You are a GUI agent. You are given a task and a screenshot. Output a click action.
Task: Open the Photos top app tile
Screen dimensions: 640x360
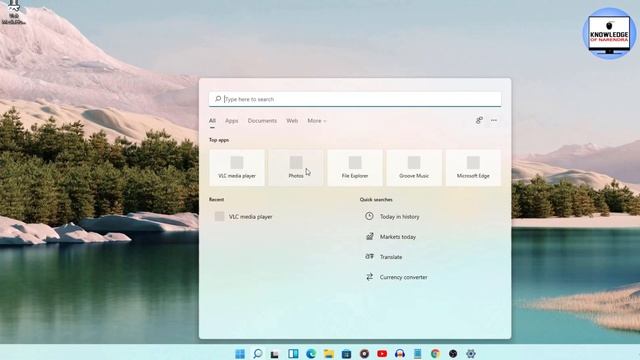point(296,168)
